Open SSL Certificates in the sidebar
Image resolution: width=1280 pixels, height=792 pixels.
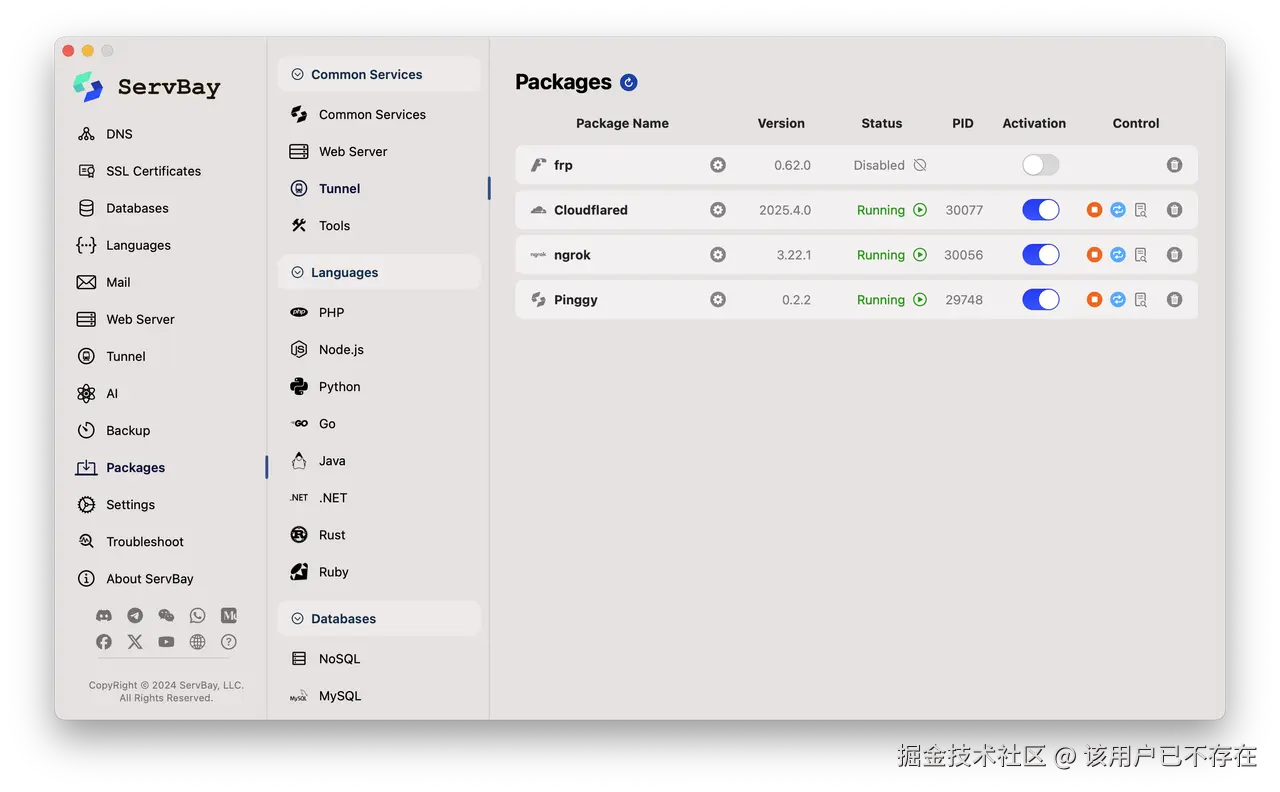tap(139, 171)
